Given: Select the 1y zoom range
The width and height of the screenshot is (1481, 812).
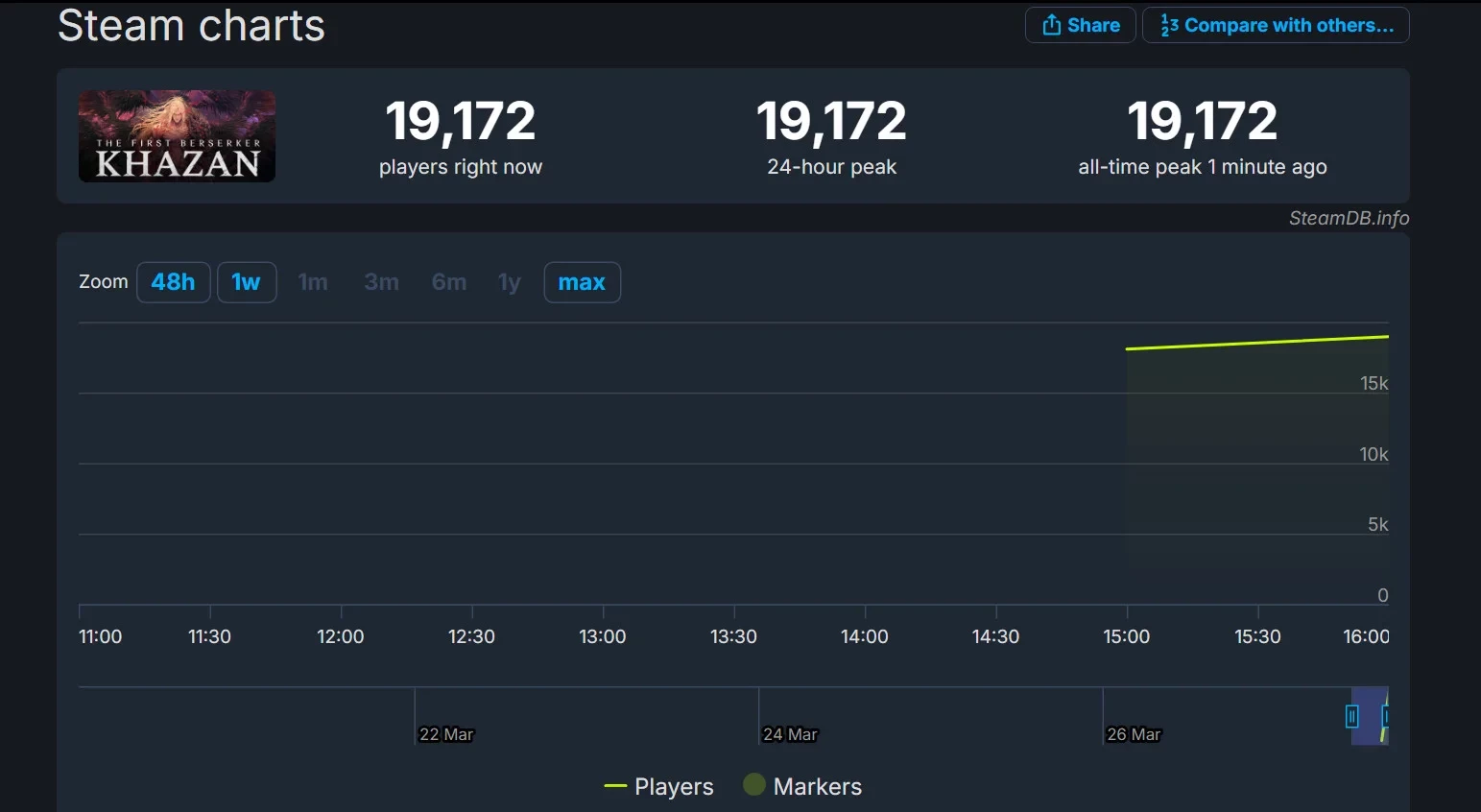Looking at the screenshot, I should (509, 282).
